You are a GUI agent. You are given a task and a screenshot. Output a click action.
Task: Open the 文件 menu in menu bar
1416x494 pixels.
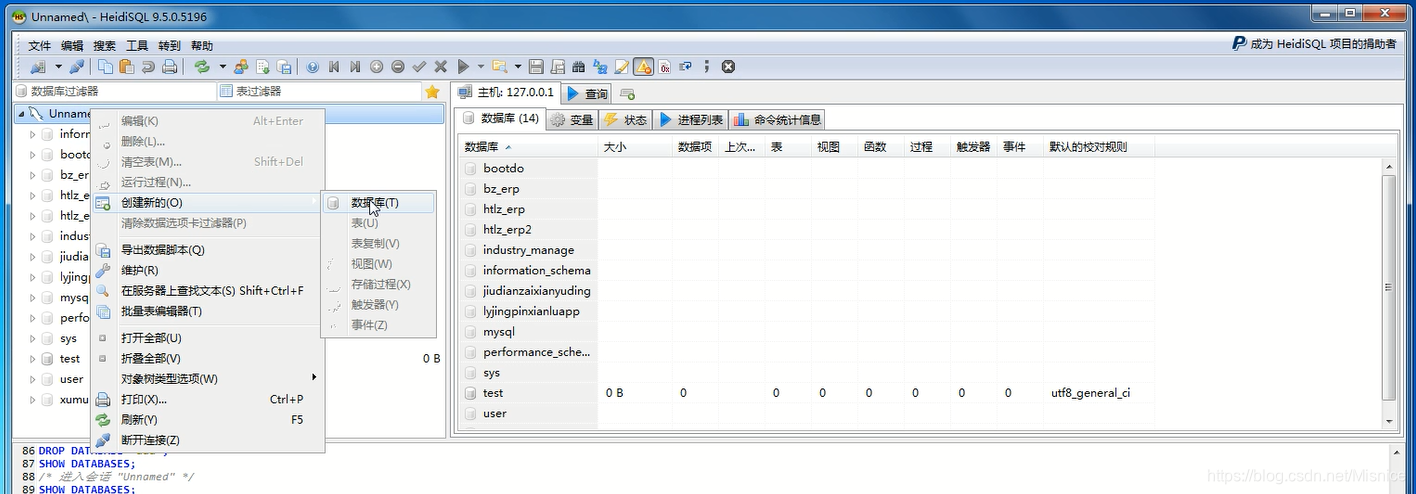(40, 46)
